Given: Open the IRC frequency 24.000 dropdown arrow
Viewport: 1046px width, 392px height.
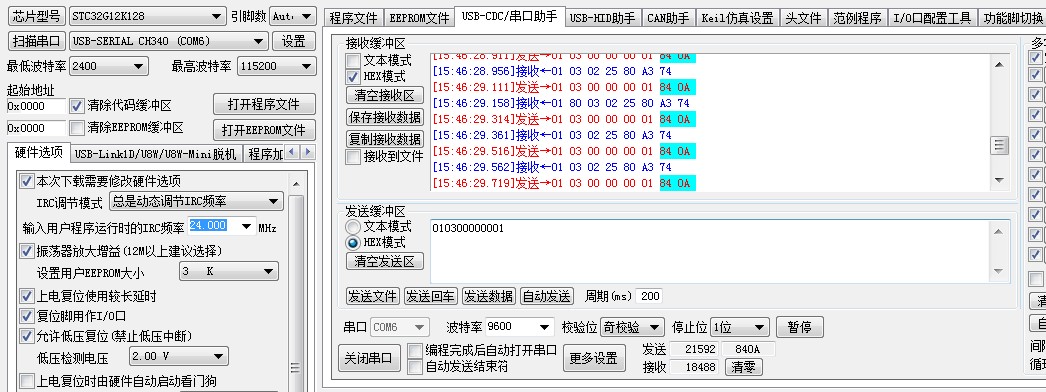Looking at the screenshot, I should point(246,227).
